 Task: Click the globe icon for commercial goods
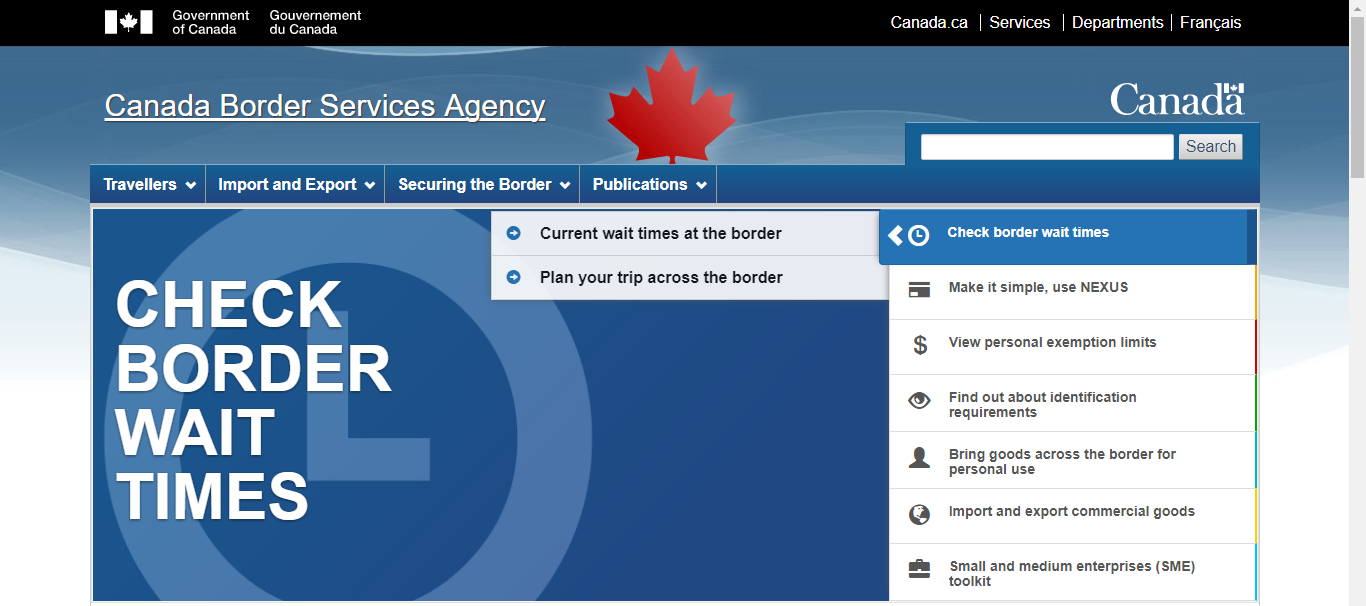pos(919,514)
